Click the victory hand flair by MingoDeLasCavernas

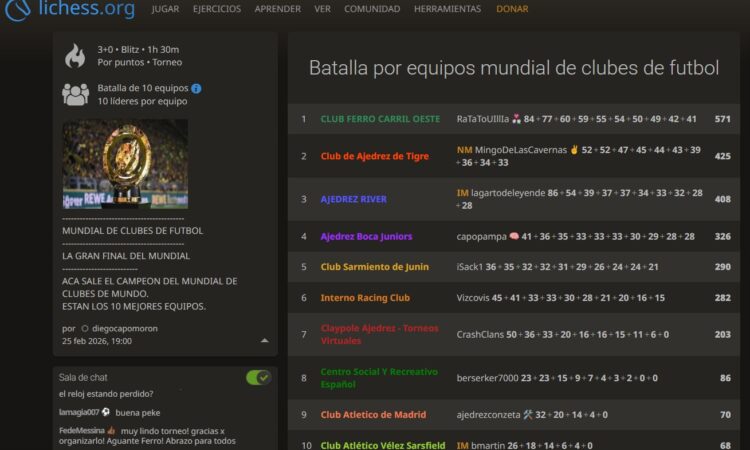(x=574, y=149)
